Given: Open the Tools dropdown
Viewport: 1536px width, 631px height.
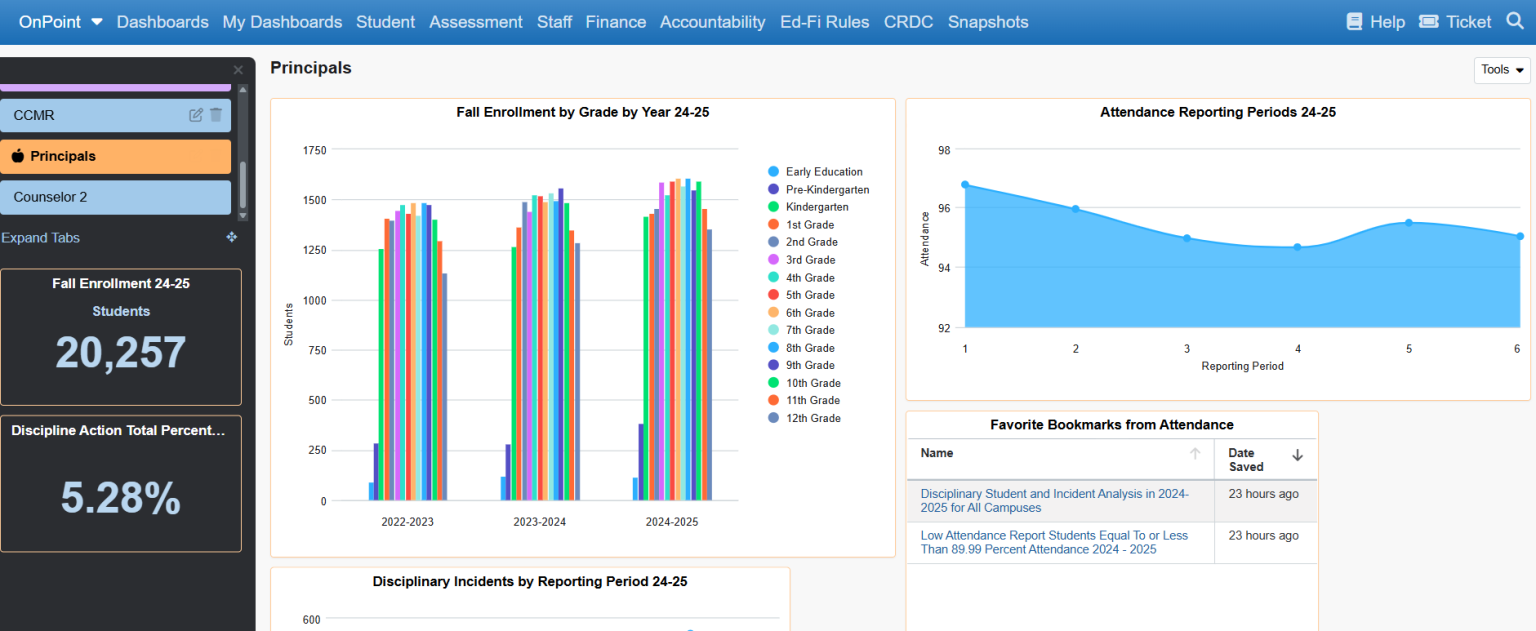Looking at the screenshot, I should [x=1501, y=69].
